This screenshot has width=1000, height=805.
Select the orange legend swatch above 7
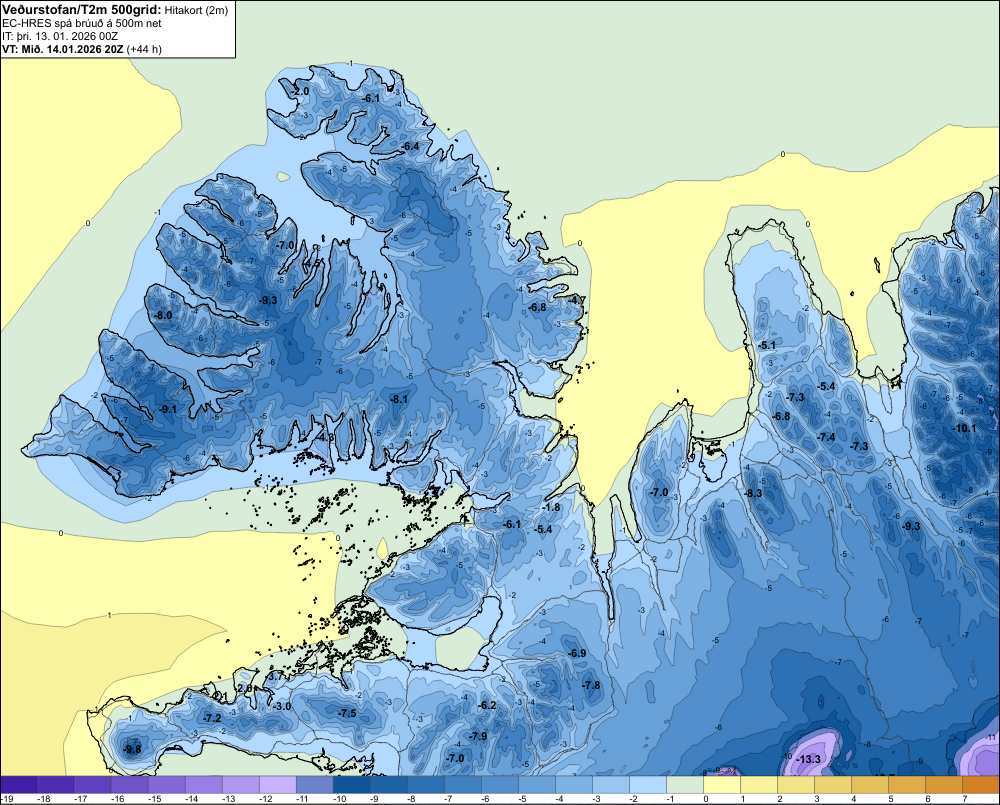coord(981,785)
